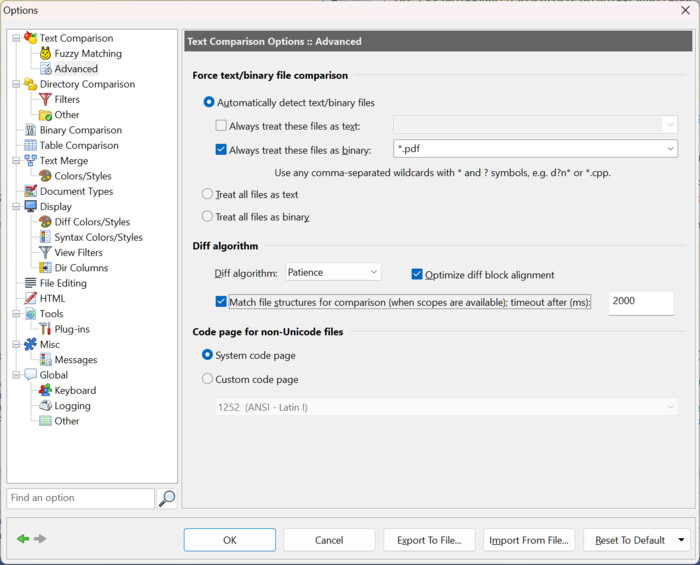Screen dimensions: 700x565
Task: Click the Misc puzzle piece icon
Action: [30, 344]
